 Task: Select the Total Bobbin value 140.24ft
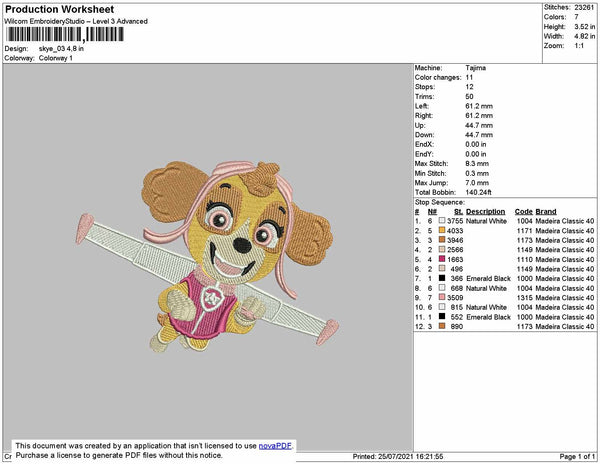[x=478, y=192]
